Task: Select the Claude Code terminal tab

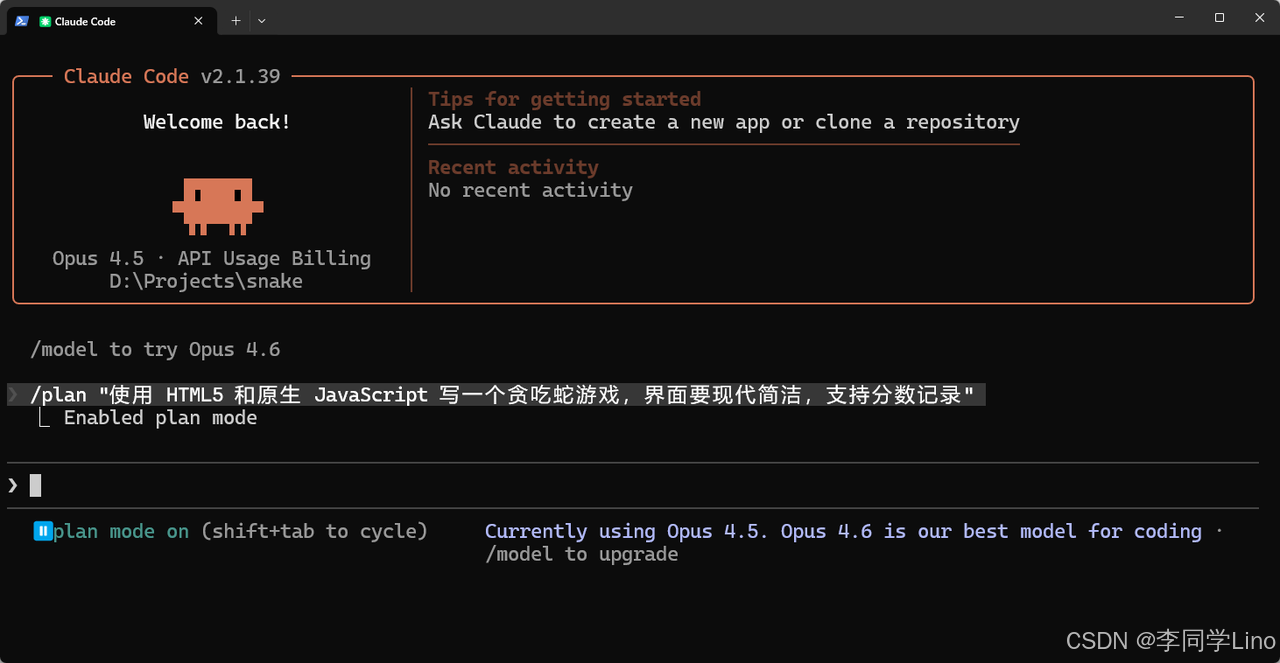Action: (110, 20)
